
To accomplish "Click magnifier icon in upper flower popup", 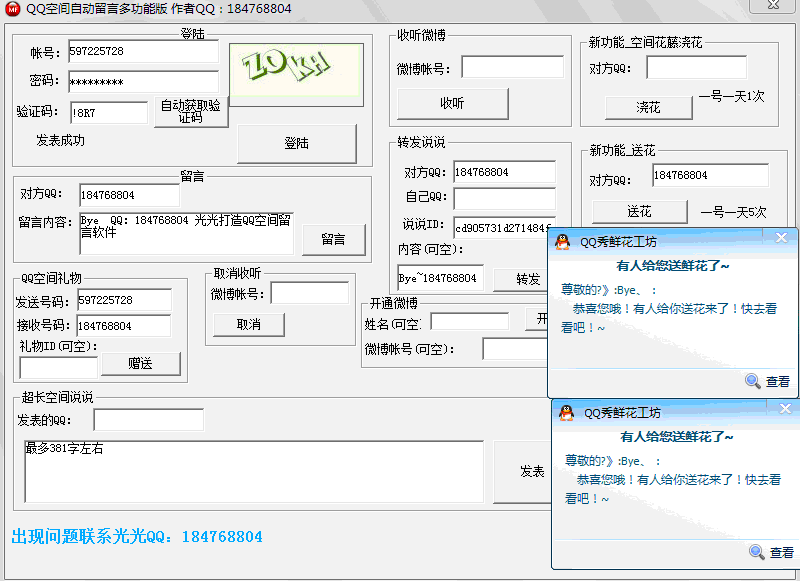I will 753,381.
